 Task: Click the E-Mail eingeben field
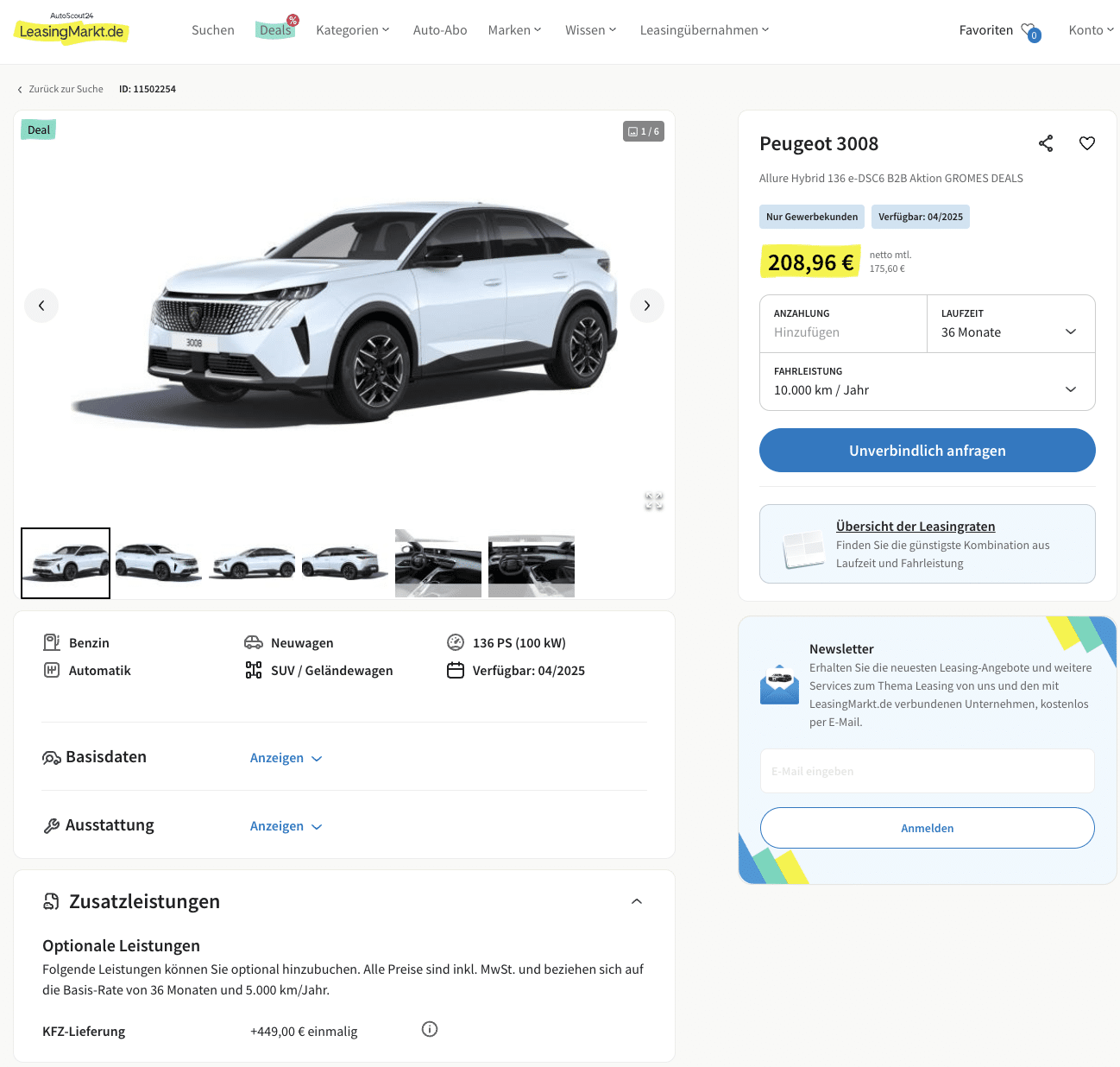pyautogui.click(x=928, y=771)
